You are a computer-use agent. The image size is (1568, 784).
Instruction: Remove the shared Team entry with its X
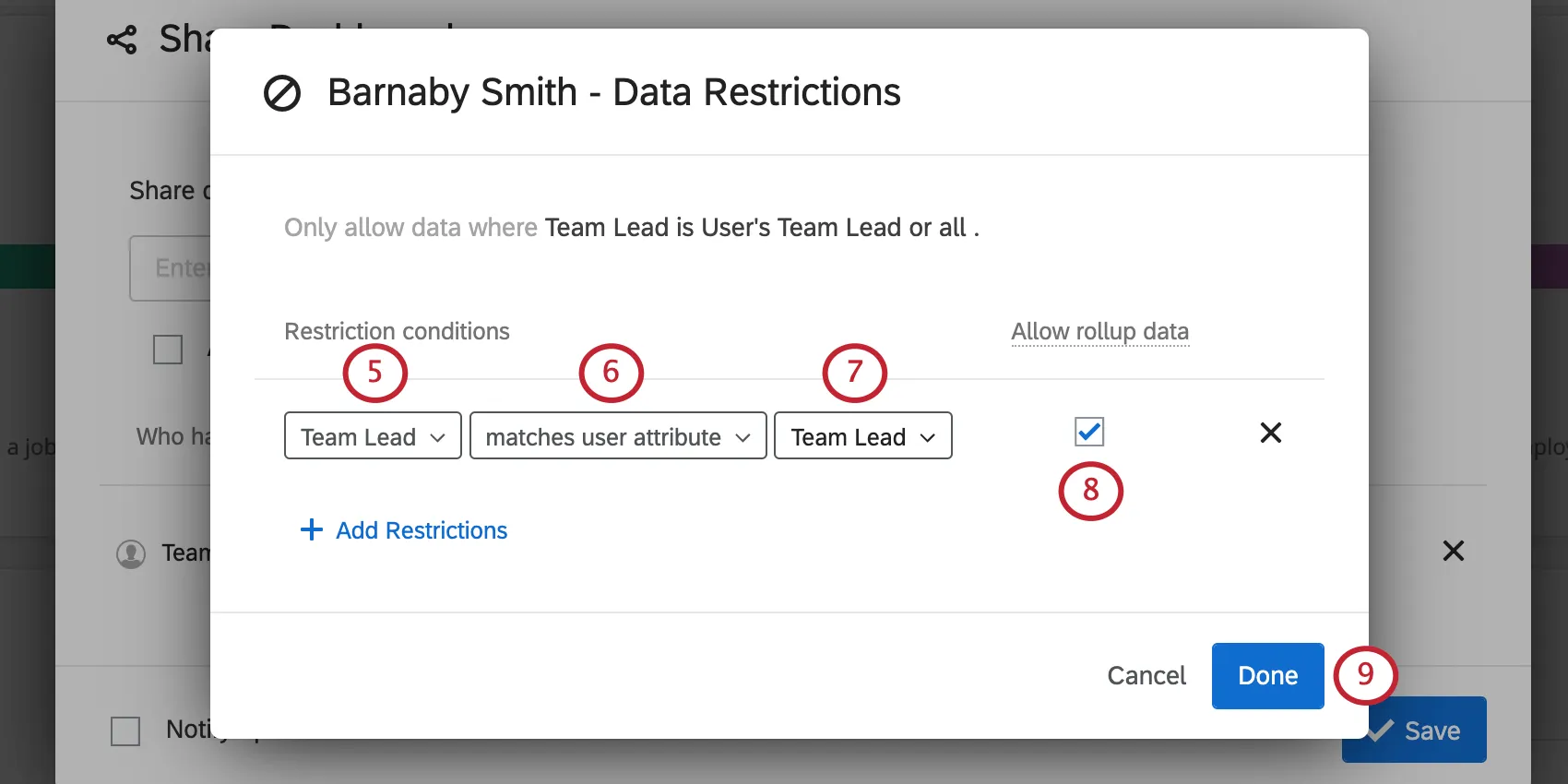tap(1453, 552)
